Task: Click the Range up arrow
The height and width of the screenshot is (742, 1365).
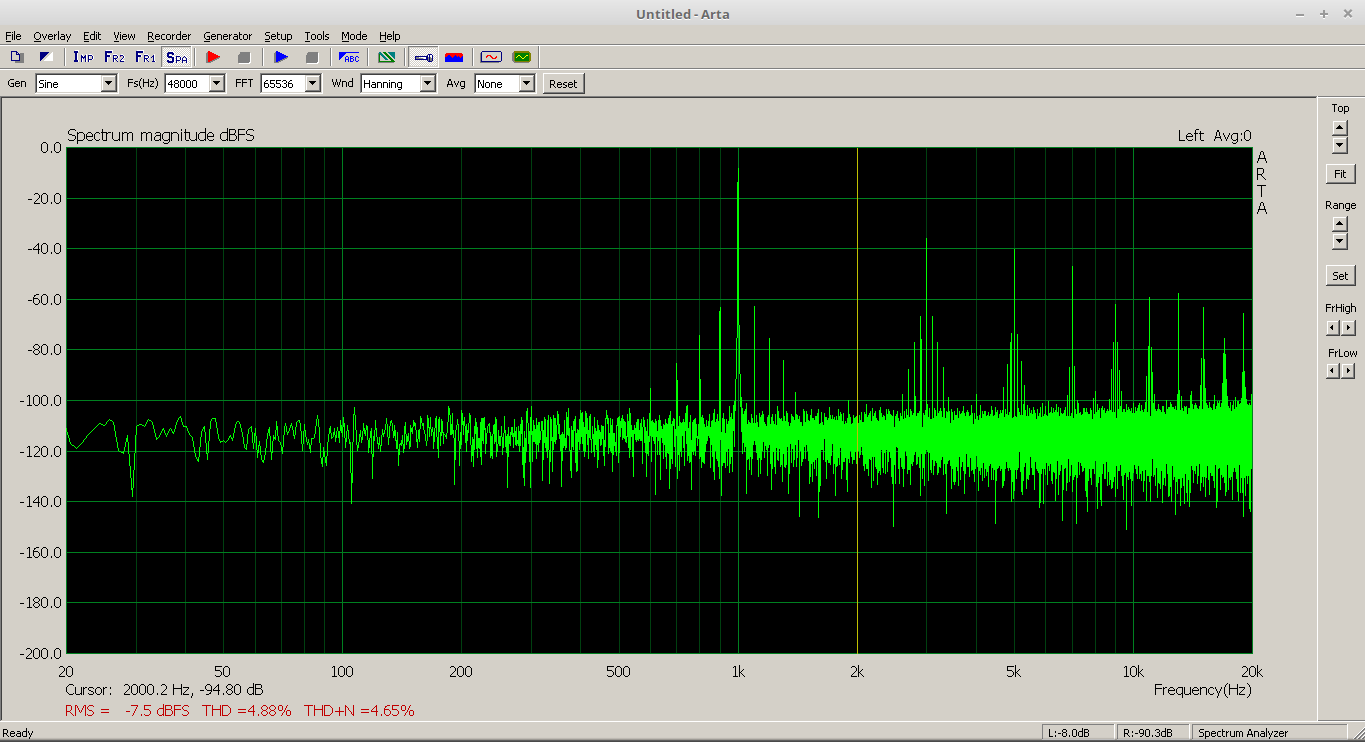Action: coord(1340,223)
